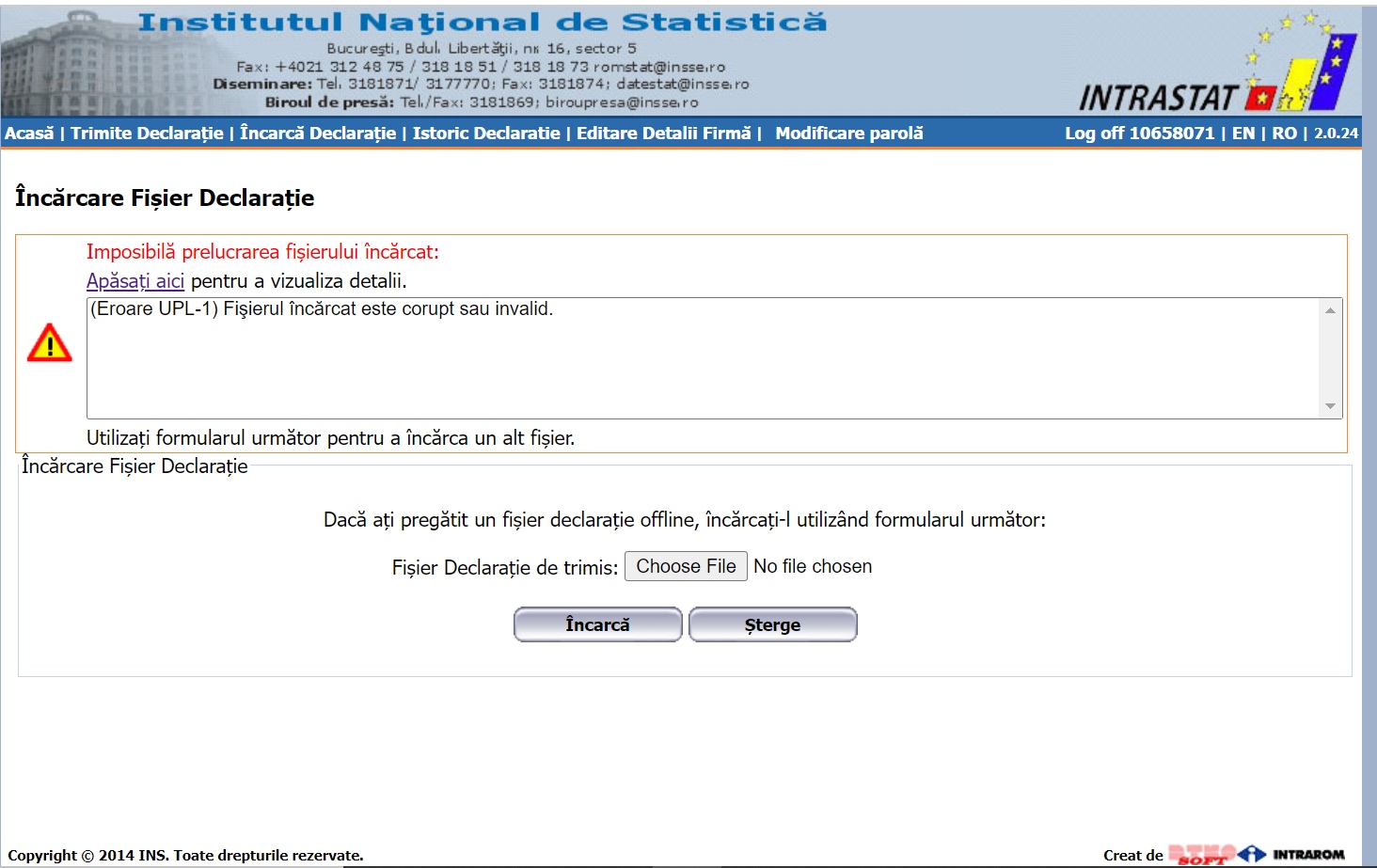Switch language to RO
The image size is (1377, 868).
coord(1284,133)
